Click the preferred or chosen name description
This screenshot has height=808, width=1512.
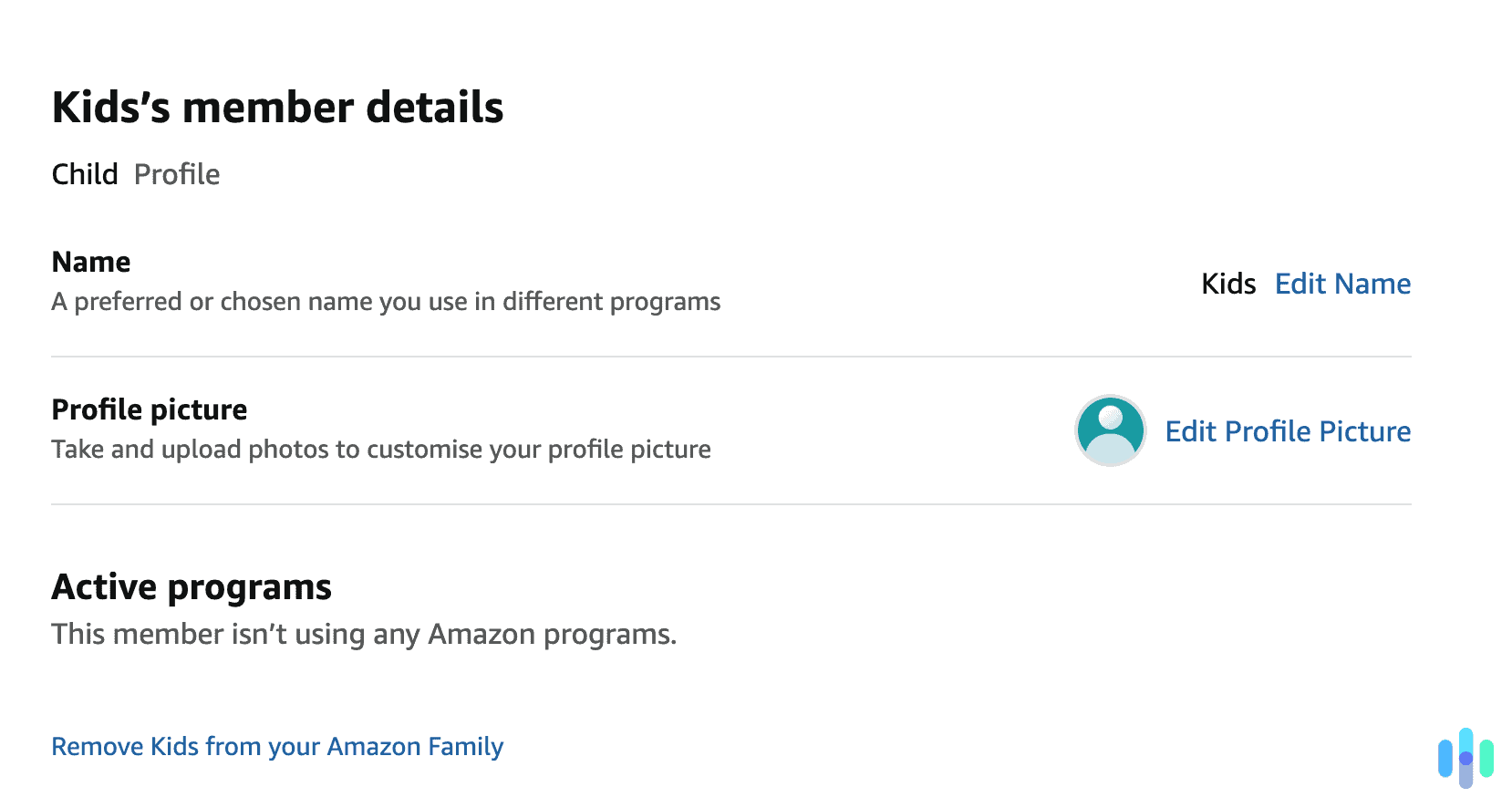coord(386,302)
